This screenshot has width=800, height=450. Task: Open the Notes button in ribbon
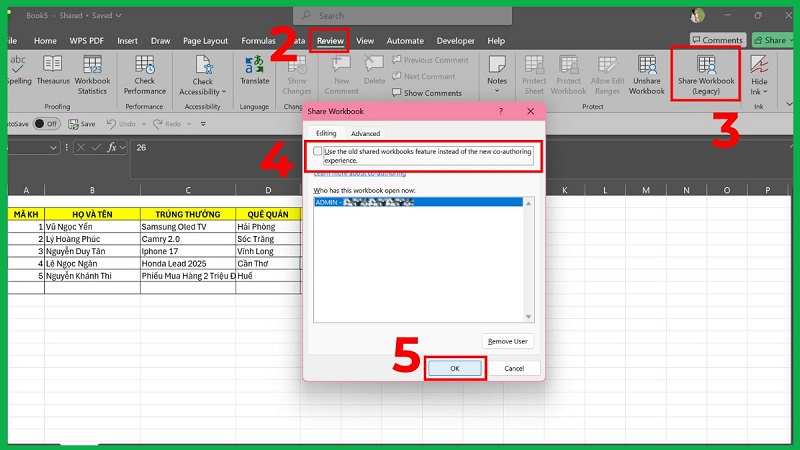(x=497, y=70)
